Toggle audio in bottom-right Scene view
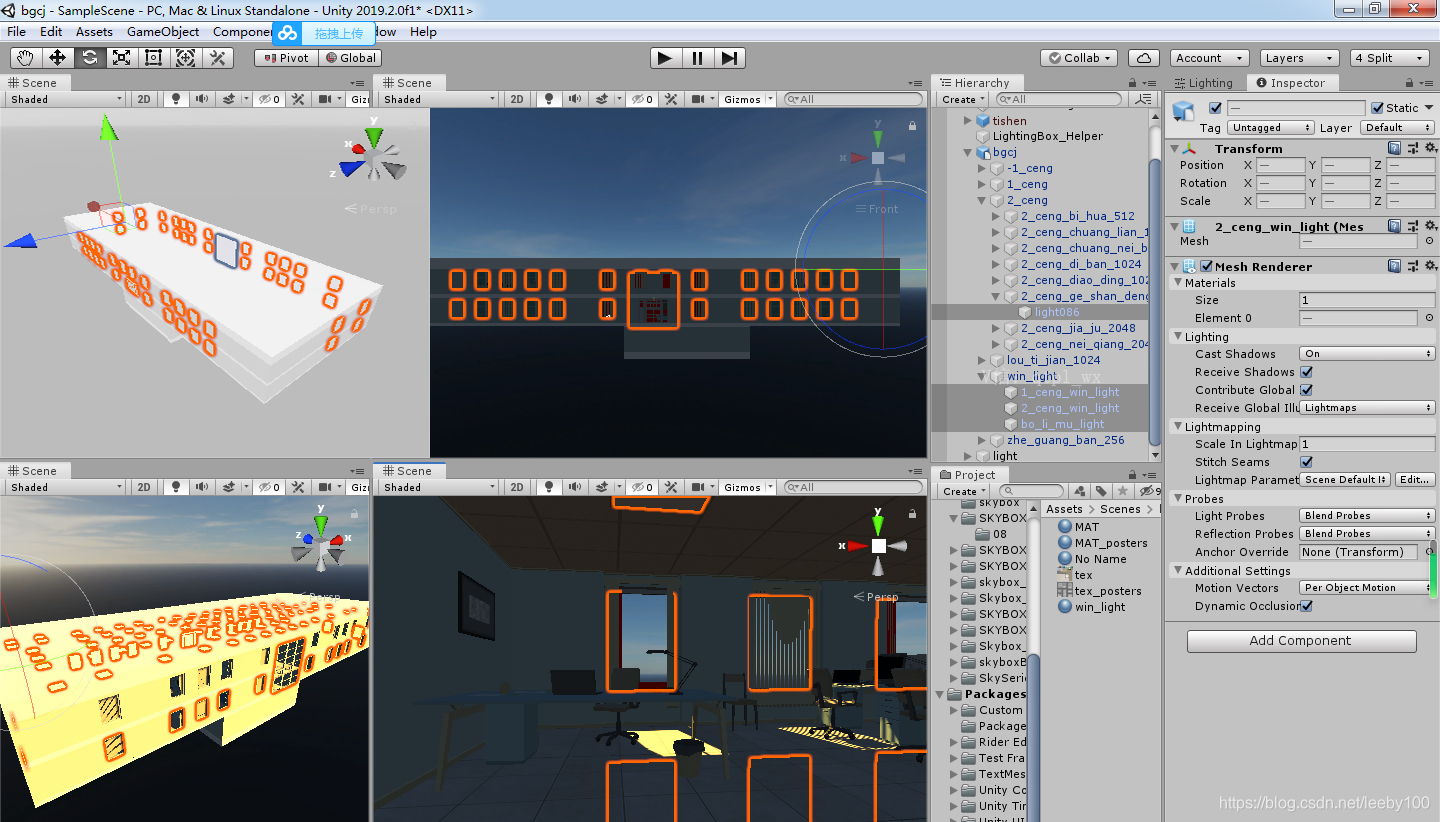Image resolution: width=1440 pixels, height=822 pixels. click(x=575, y=487)
